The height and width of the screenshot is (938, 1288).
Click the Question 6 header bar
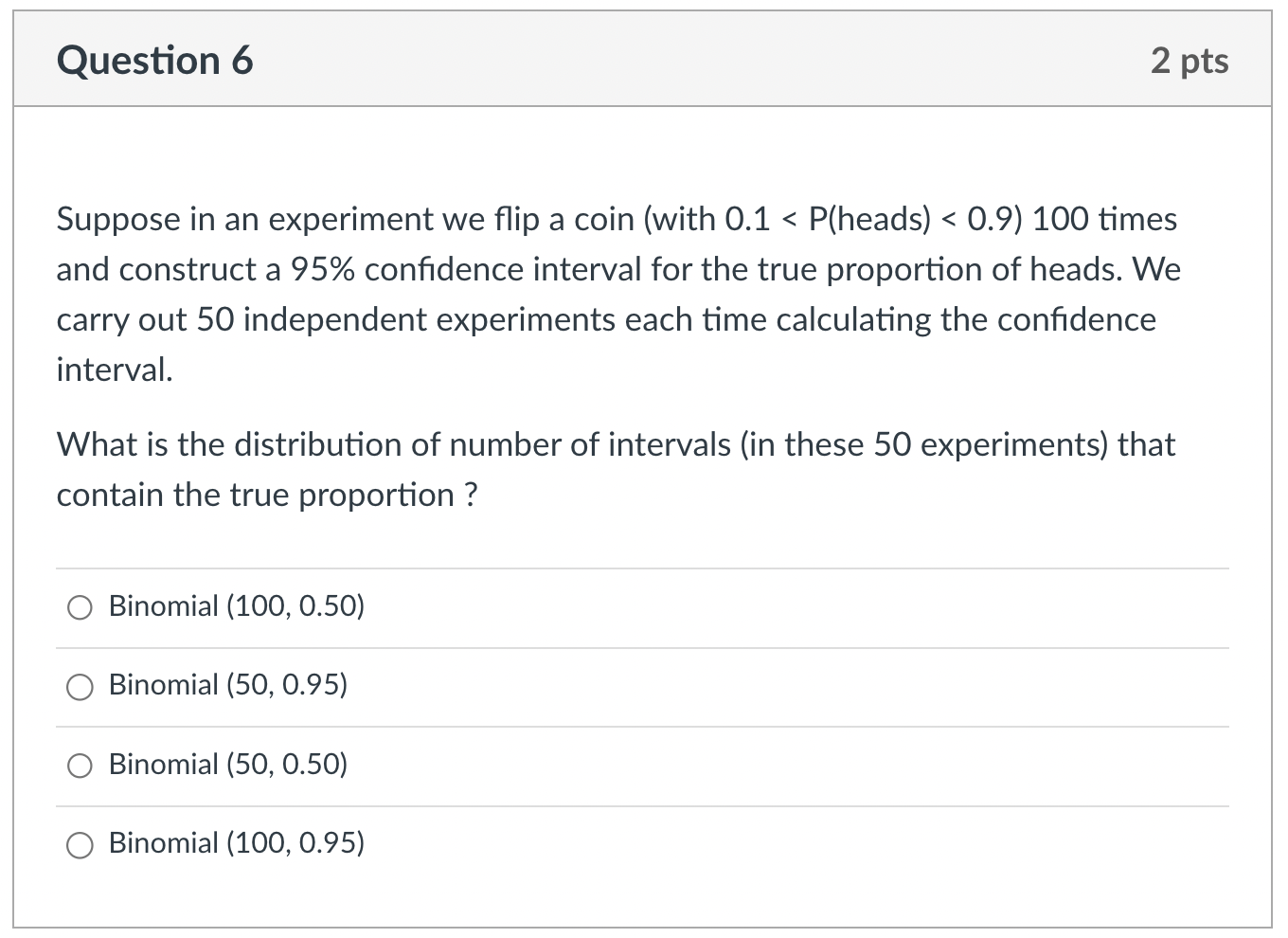pyautogui.click(x=644, y=60)
